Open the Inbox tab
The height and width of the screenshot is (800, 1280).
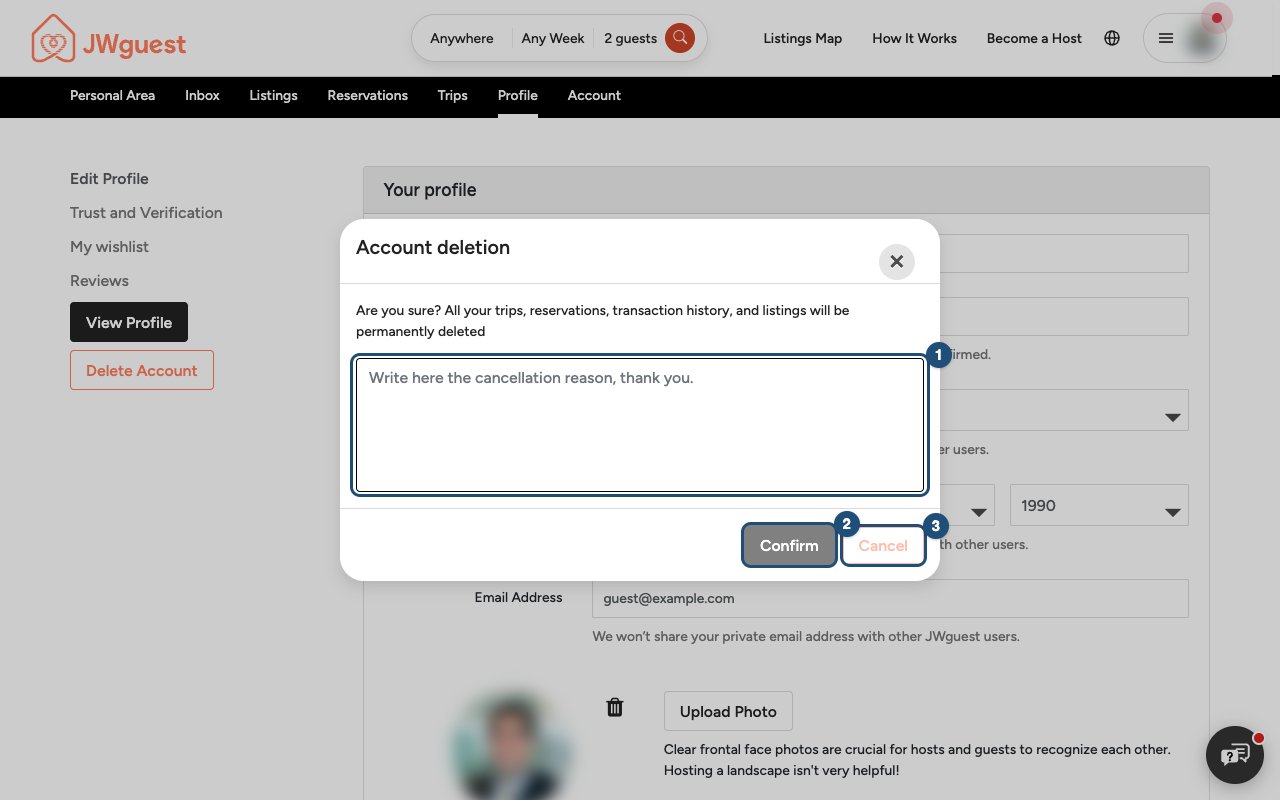click(202, 95)
